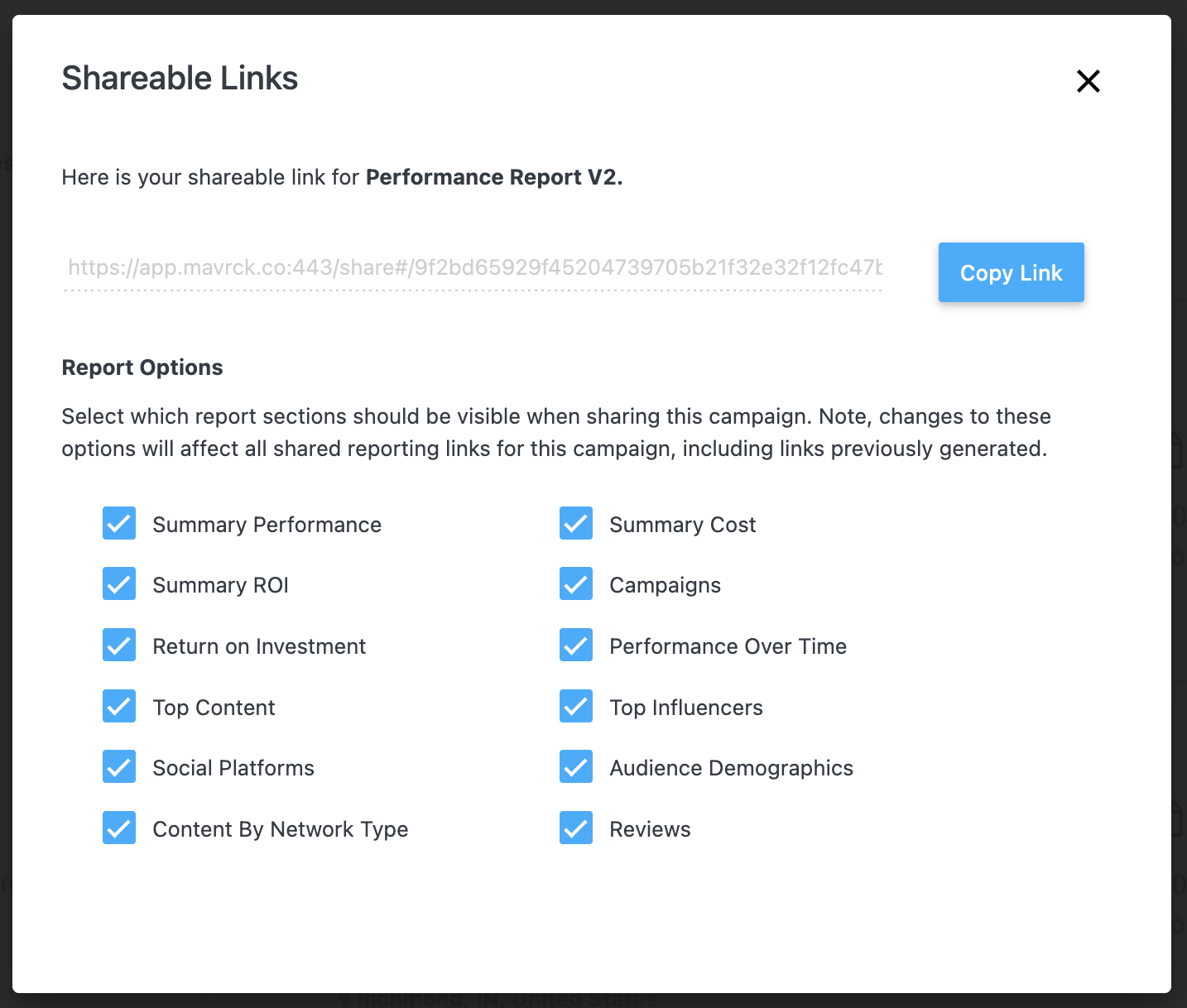Click the Top Influencers label text
This screenshot has width=1187, height=1008.
click(x=686, y=708)
